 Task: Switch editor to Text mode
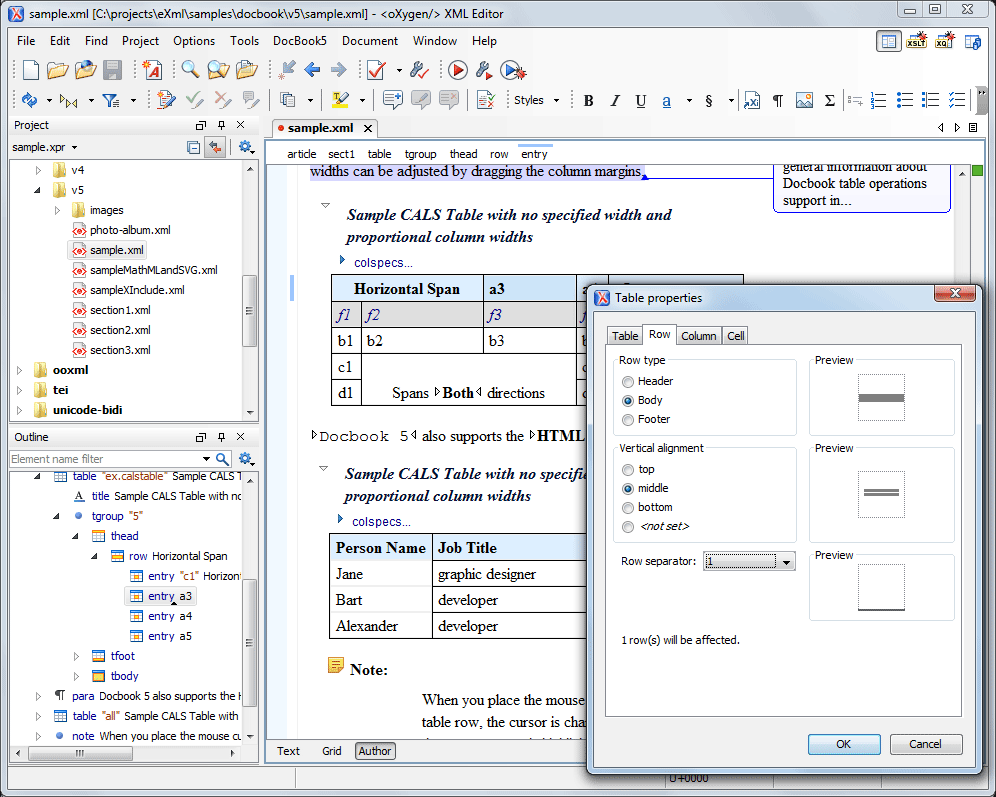click(x=288, y=751)
